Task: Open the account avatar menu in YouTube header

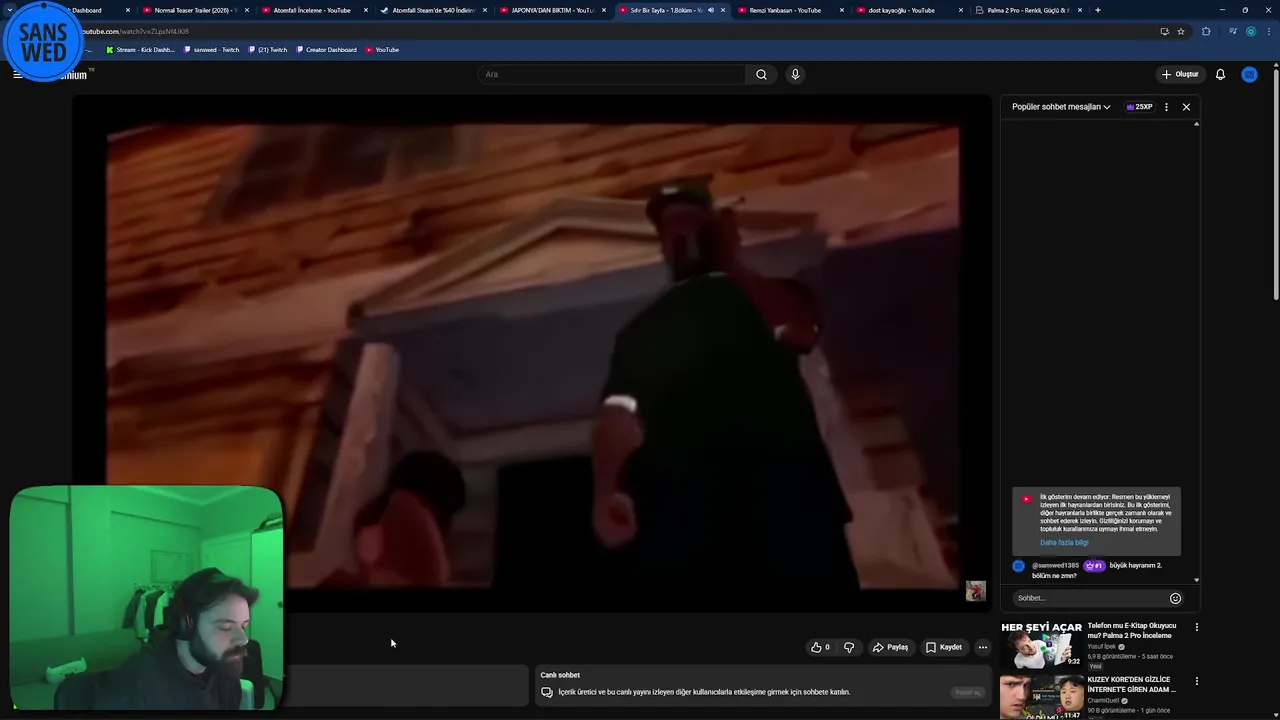Action: click(1249, 74)
